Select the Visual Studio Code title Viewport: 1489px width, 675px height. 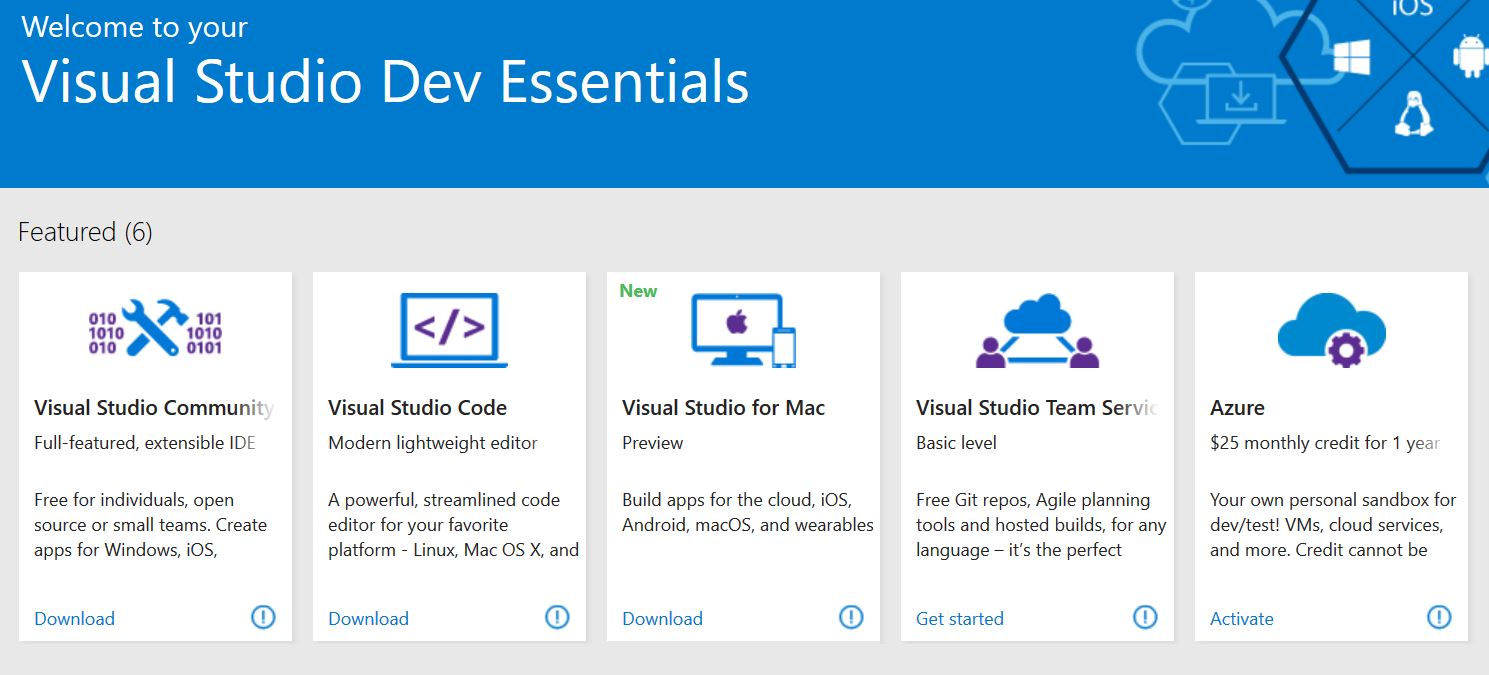(x=418, y=408)
